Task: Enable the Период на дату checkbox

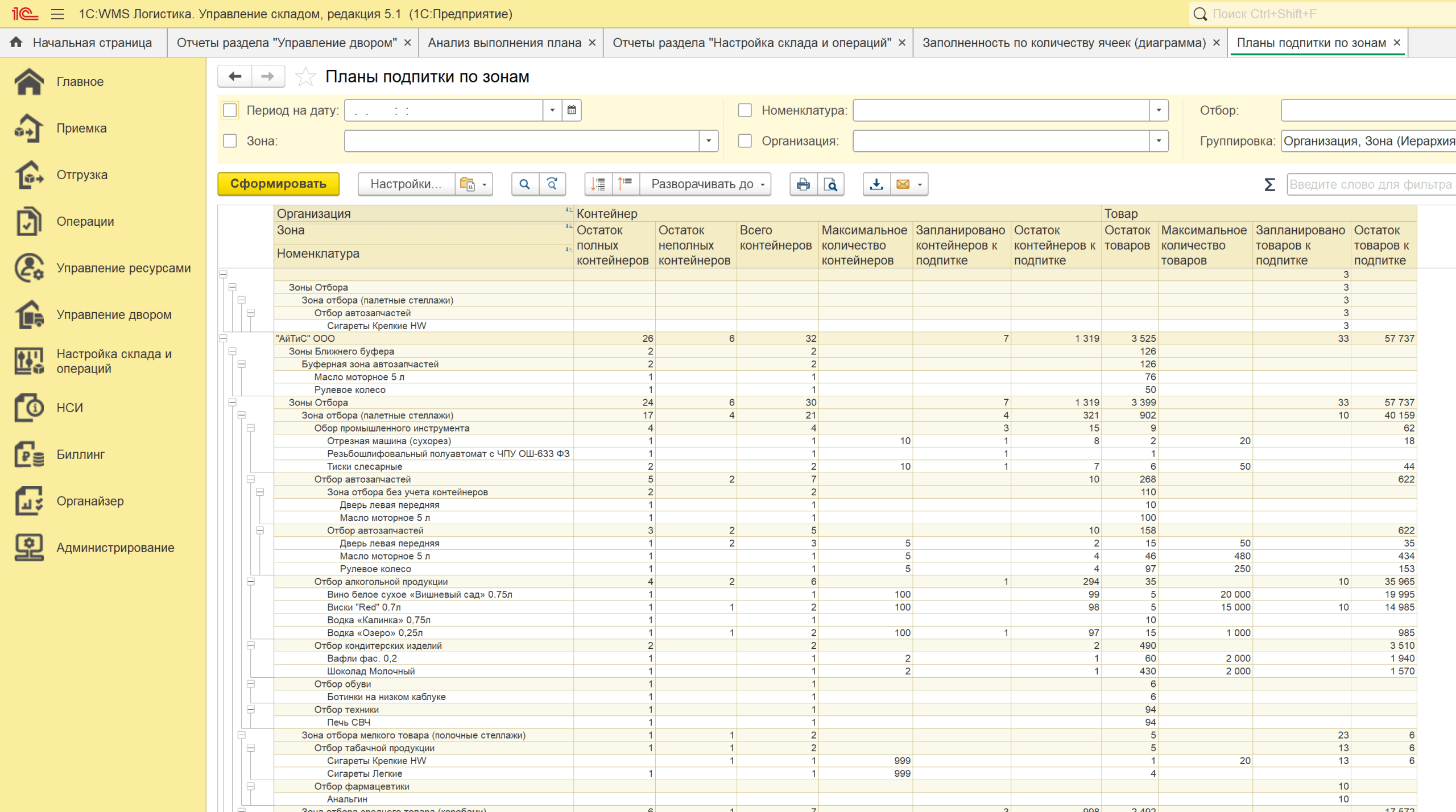Action: [230, 110]
